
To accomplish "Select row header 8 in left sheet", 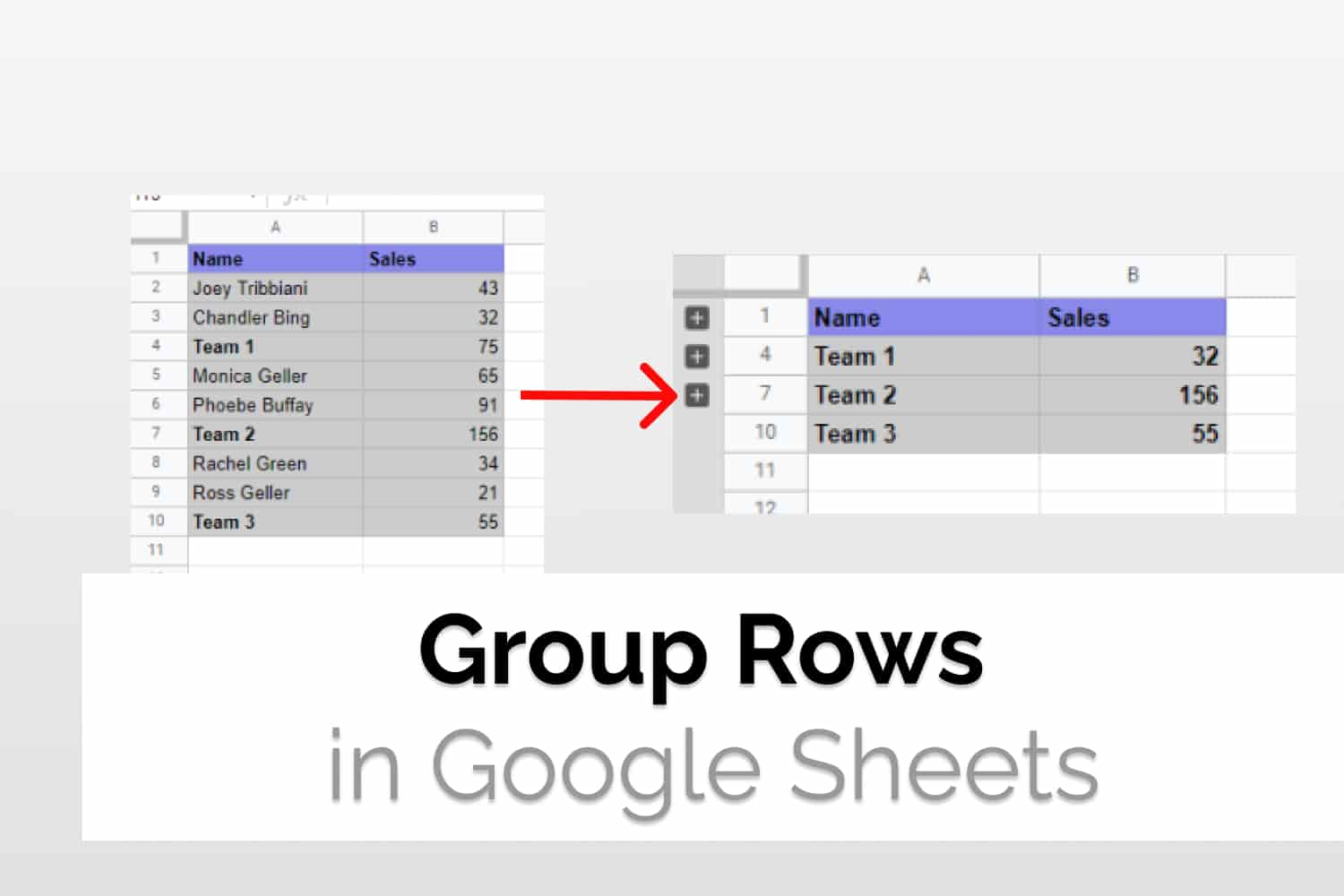I will pyautogui.click(x=159, y=463).
